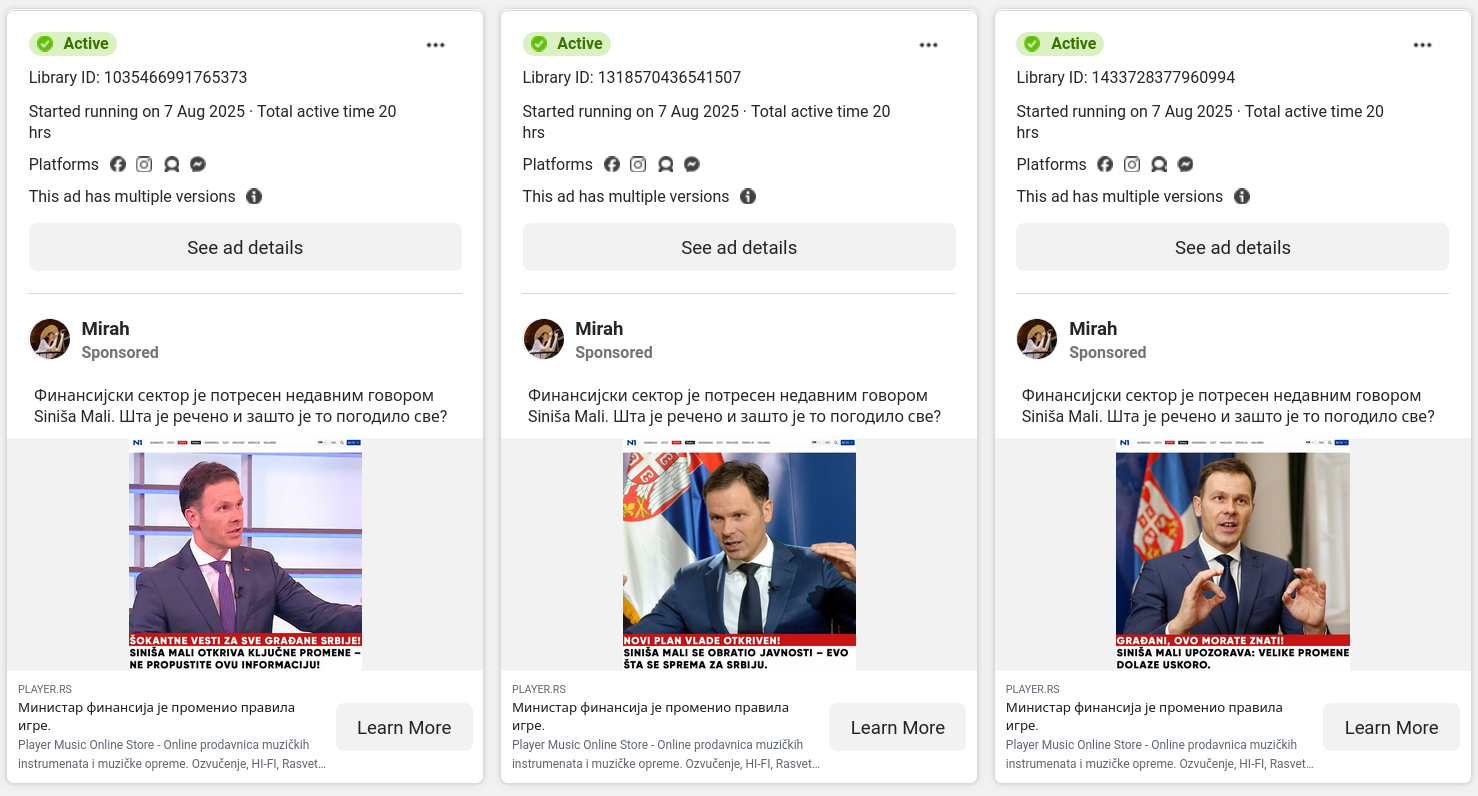The image size is (1478, 796).
Task: Open three-dots menu on second ad card
Action: pos(929,45)
